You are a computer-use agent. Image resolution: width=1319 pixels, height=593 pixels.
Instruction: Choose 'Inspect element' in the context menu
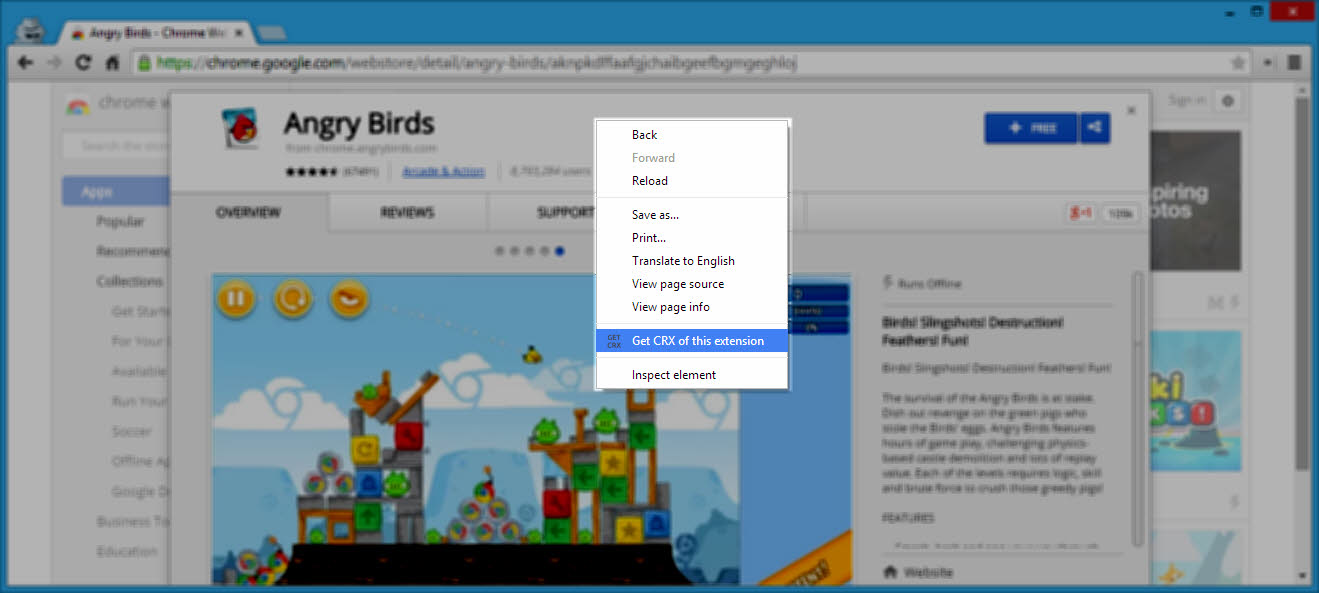click(x=674, y=374)
